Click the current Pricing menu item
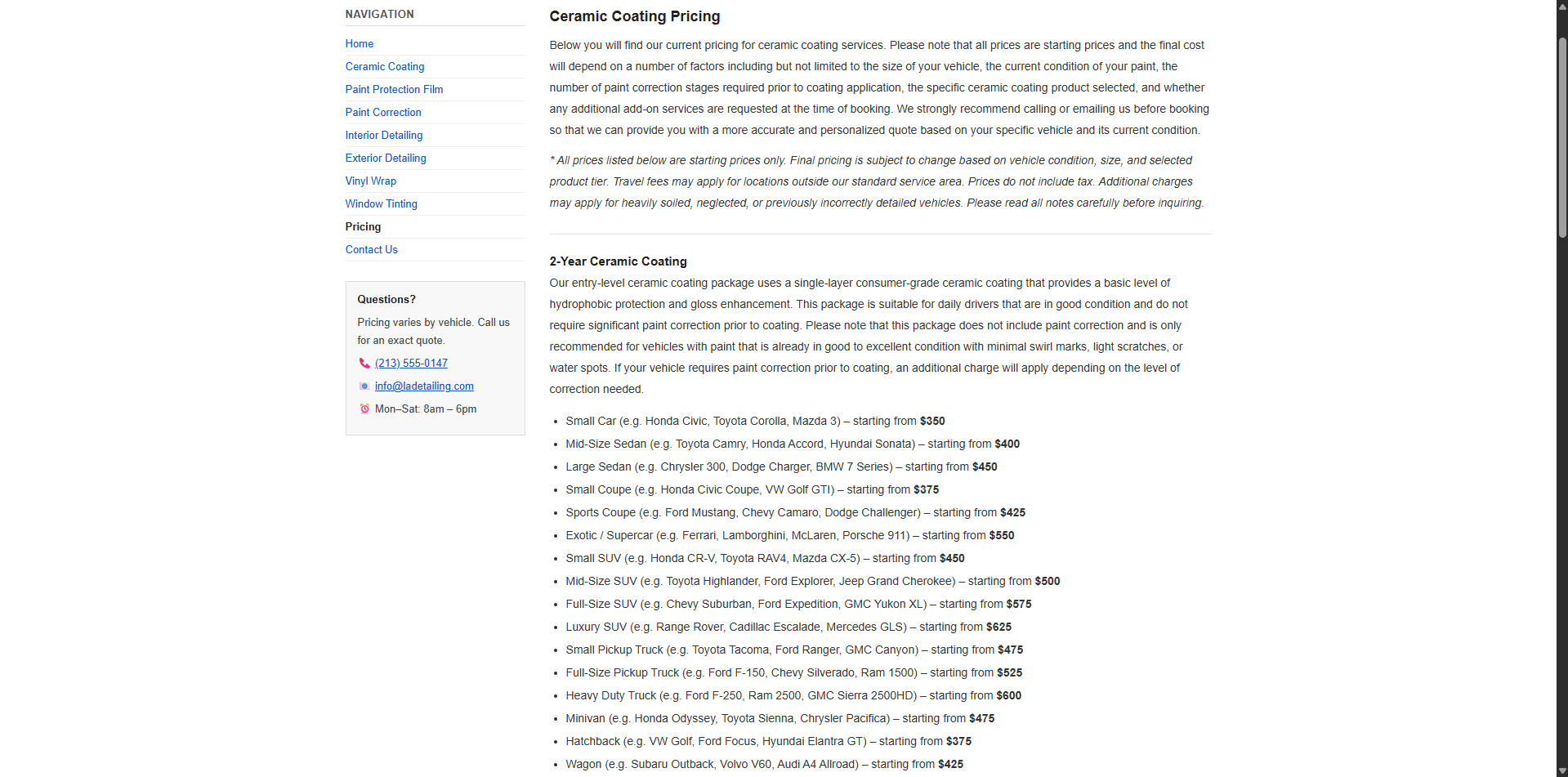This screenshot has width=1568, height=777. tap(363, 227)
